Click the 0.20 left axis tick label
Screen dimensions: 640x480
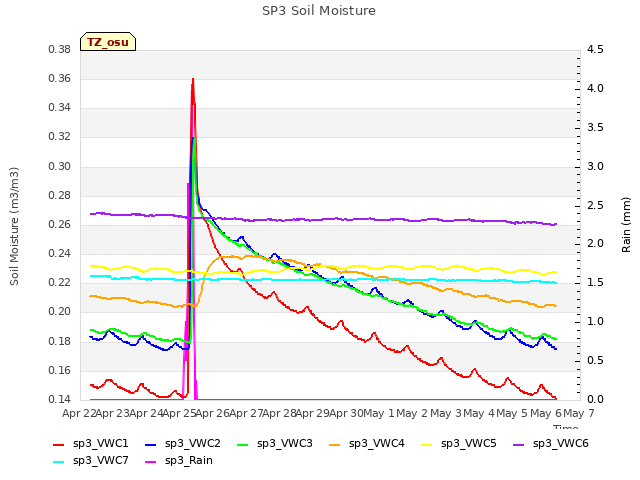tap(60, 312)
